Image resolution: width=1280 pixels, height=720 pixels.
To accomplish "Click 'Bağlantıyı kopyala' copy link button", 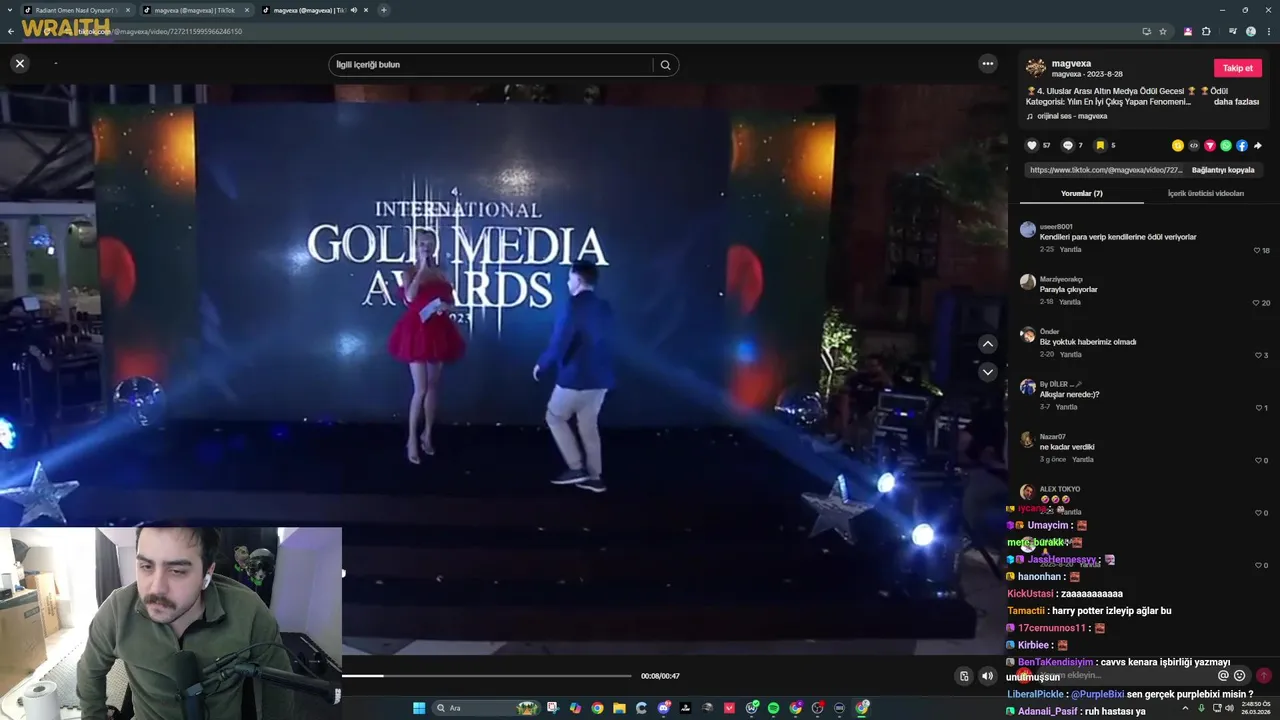I will tap(1223, 170).
